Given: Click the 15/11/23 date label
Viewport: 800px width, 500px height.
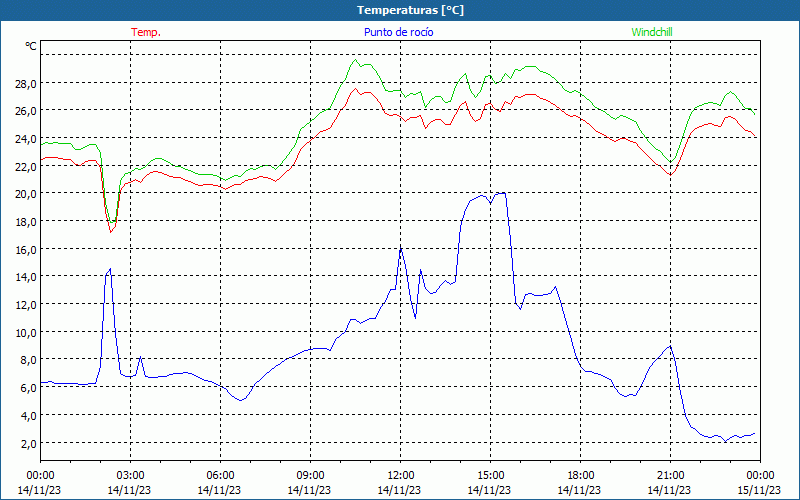Looking at the screenshot, I should click(x=759, y=490).
